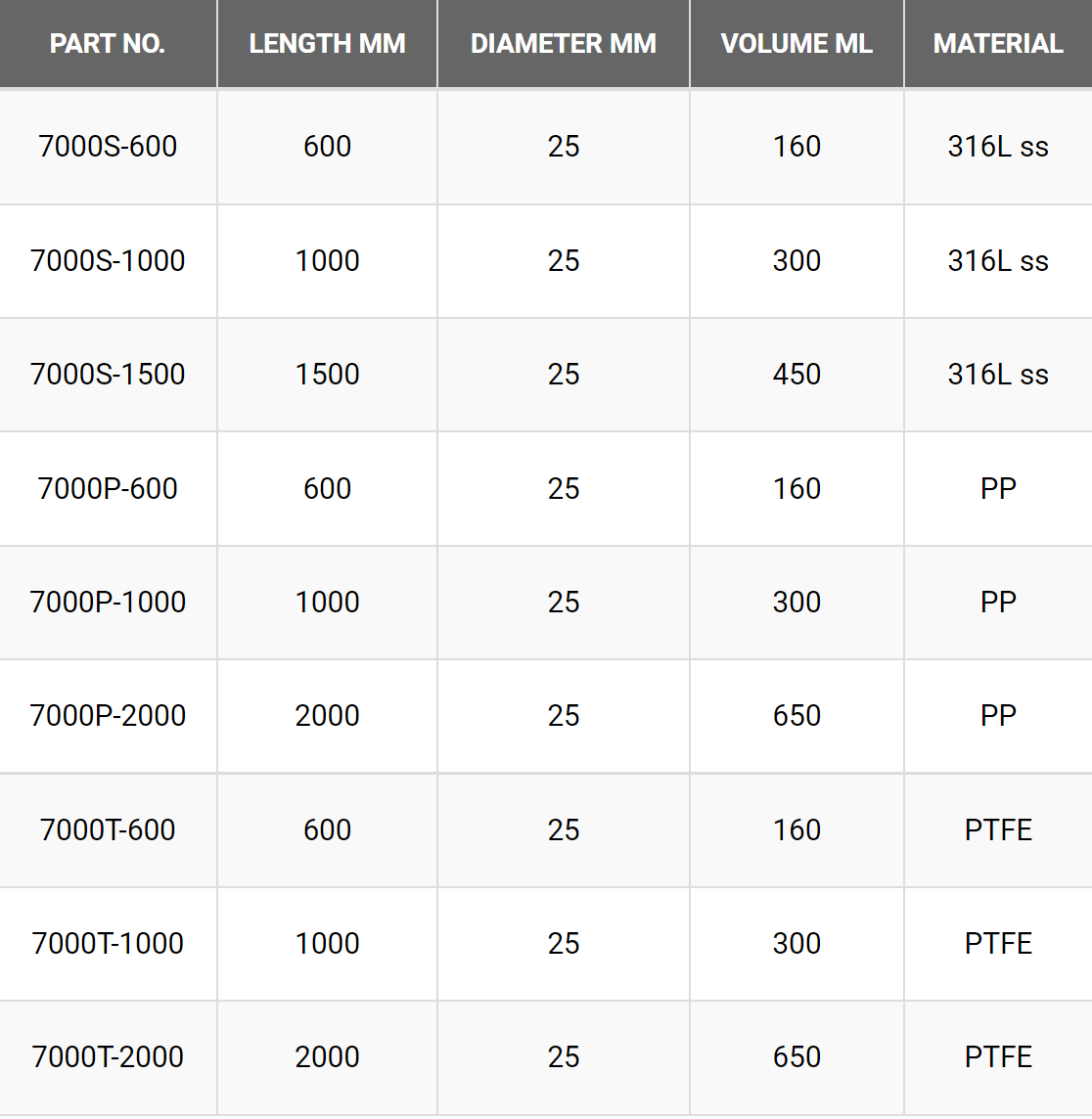Click the PART NO. column header
This screenshot has width=1092, height=1119.
pyautogui.click(x=107, y=44)
